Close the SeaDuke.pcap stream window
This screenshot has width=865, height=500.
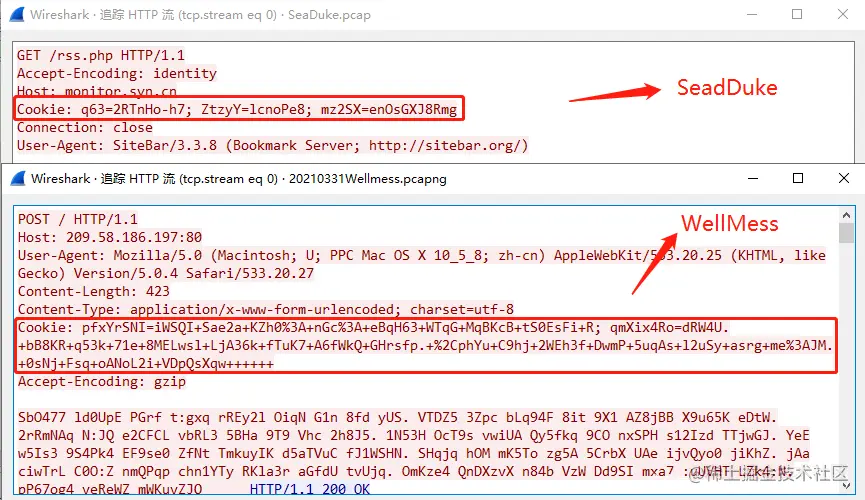(x=842, y=14)
